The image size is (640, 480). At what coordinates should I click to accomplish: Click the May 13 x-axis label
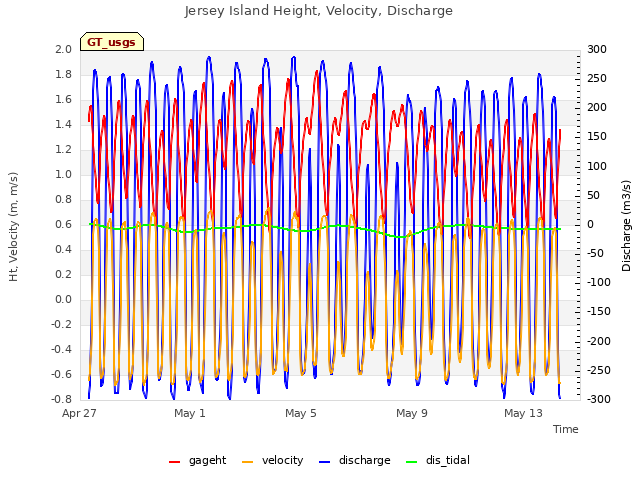point(523,413)
